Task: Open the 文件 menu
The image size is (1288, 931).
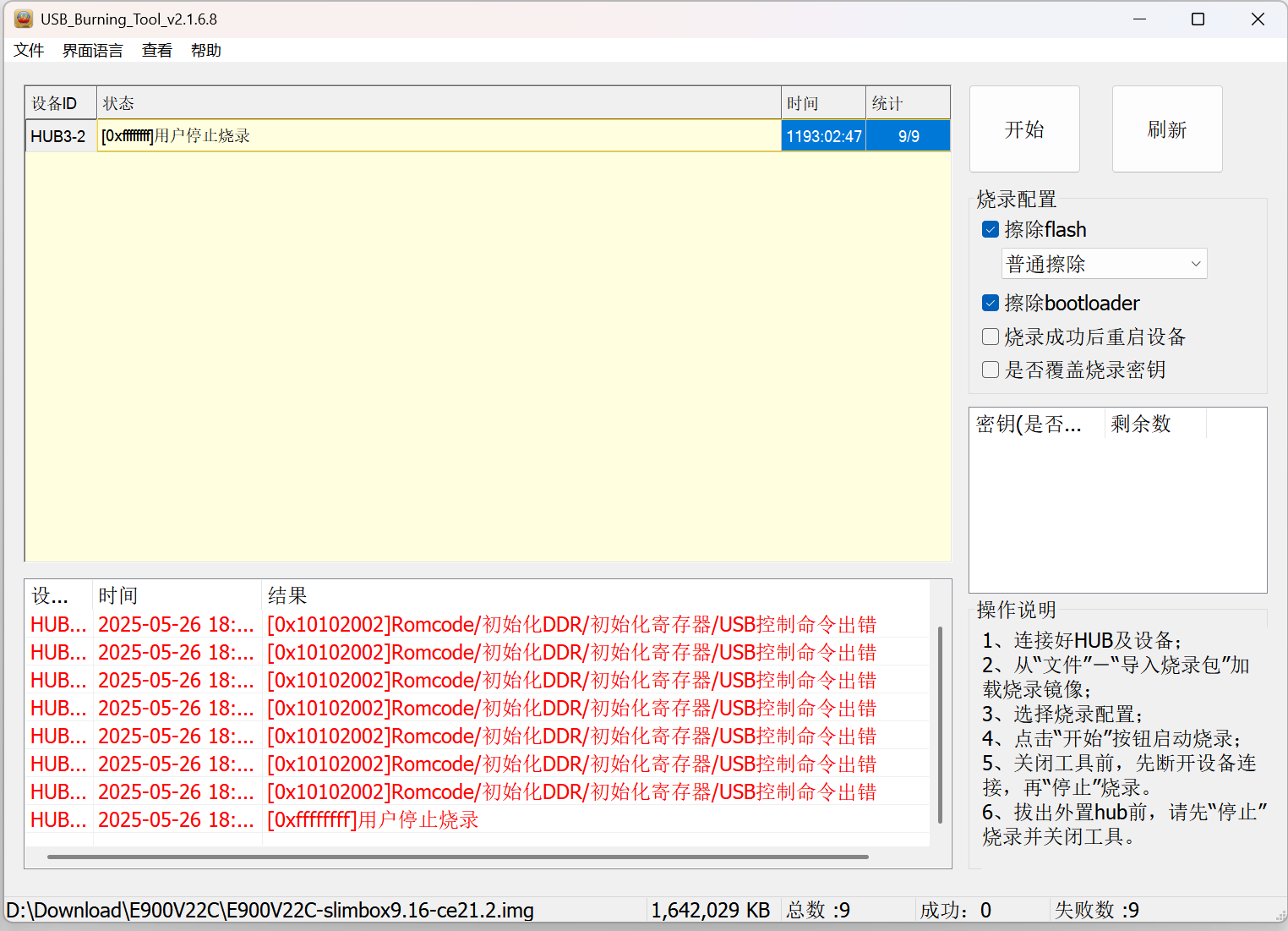Action: [x=29, y=51]
